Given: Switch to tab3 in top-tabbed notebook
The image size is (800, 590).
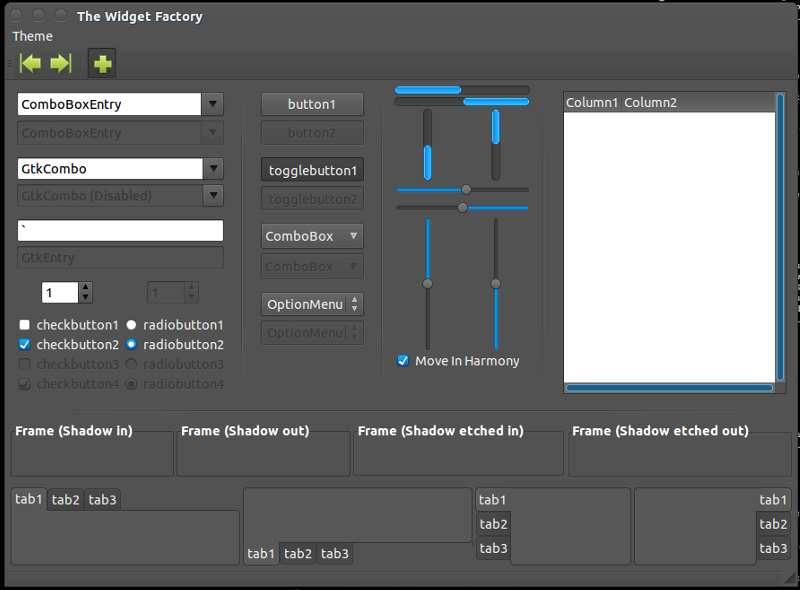Looking at the screenshot, I should [103, 500].
